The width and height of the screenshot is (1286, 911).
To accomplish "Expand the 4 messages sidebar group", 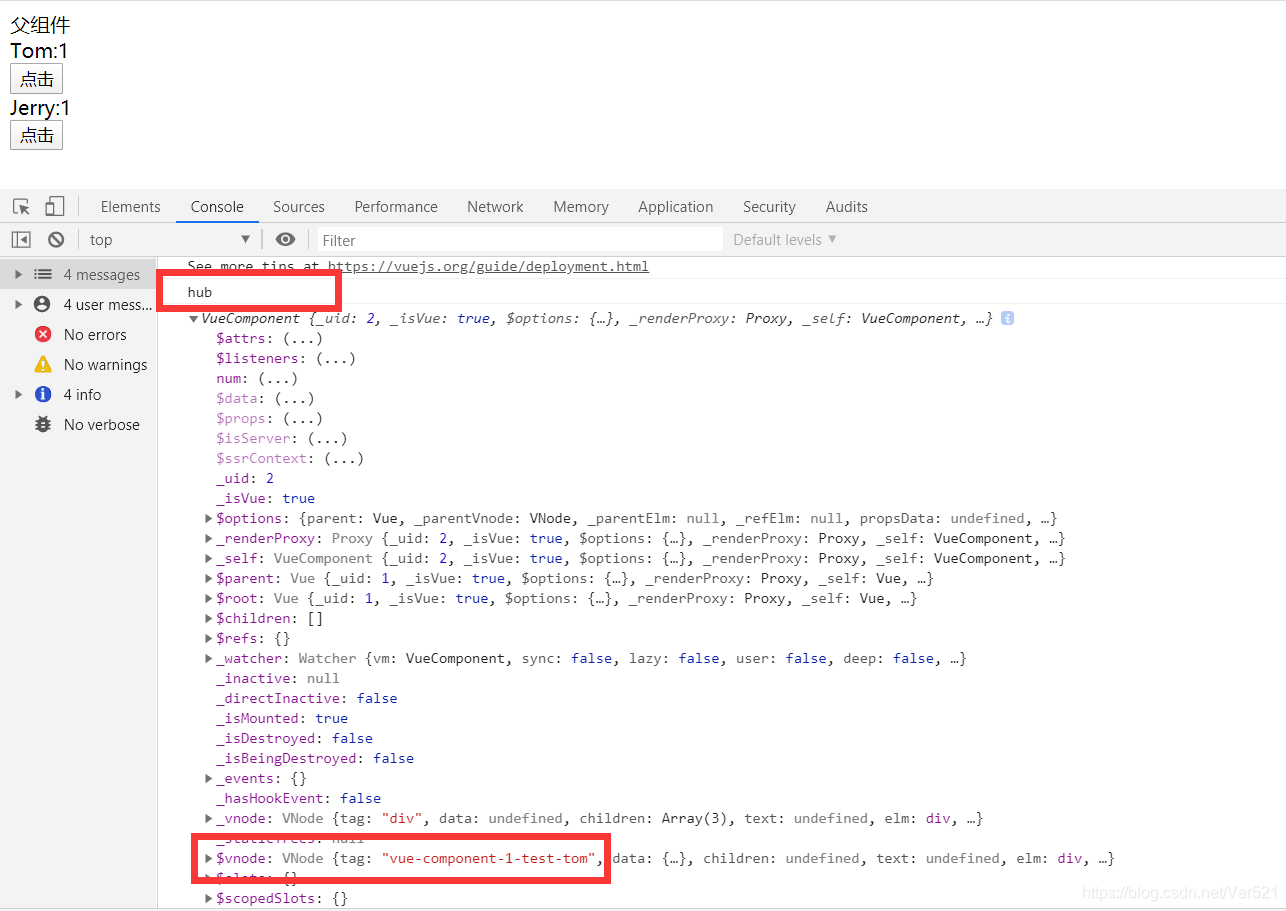I will [18, 274].
